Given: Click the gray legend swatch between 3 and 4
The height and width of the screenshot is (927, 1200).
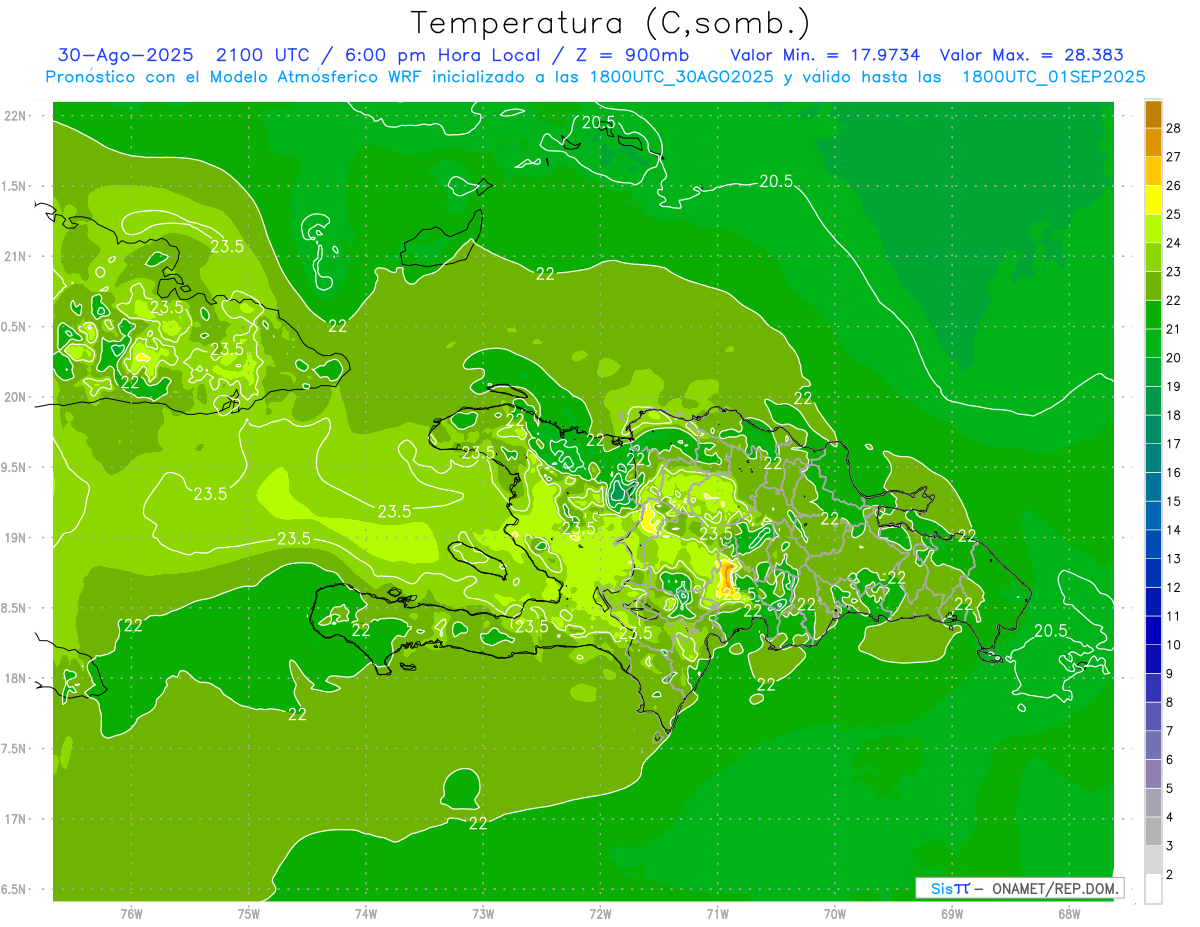Looking at the screenshot, I should pos(1153,832).
